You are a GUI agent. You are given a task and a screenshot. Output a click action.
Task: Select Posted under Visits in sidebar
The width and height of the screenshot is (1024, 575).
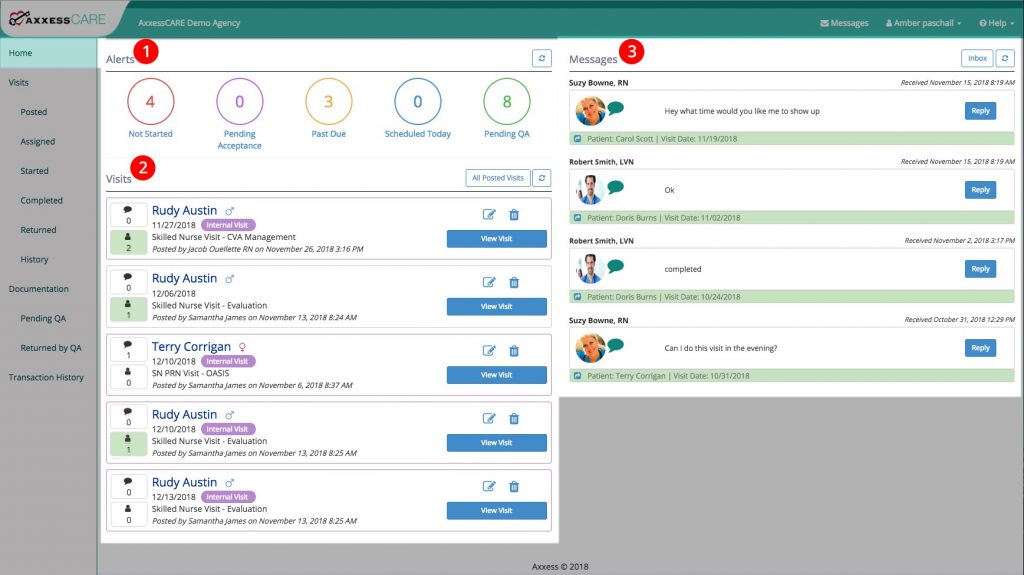(x=34, y=112)
